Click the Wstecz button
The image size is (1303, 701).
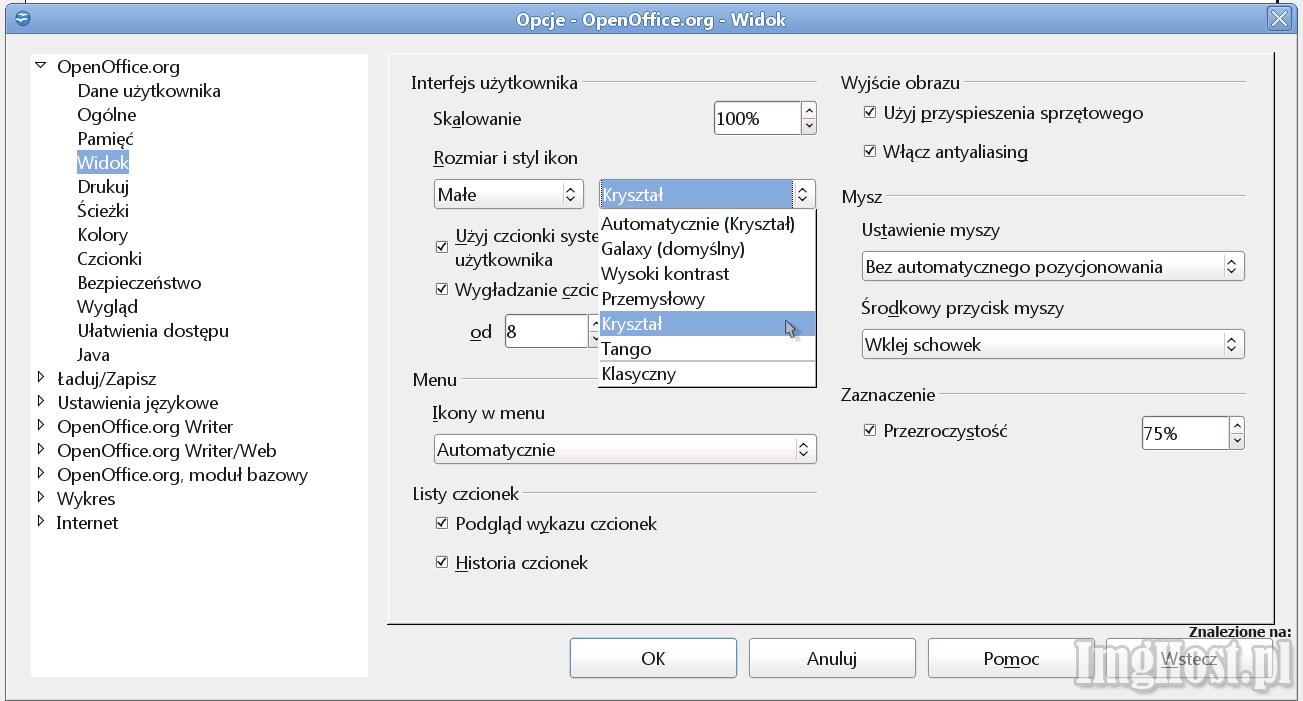pos(1189,658)
